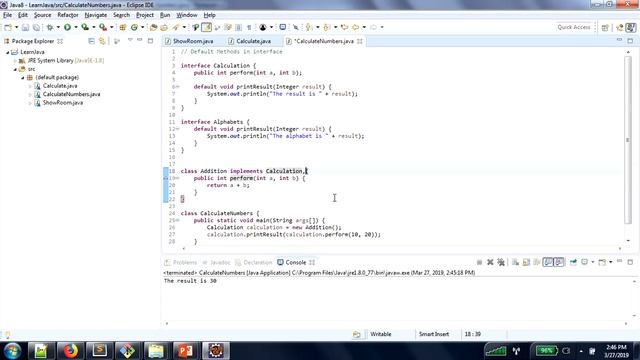Image resolution: width=640 pixels, height=360 pixels.
Task: Click Remove All Terminated Launches icon
Action: tap(501, 262)
